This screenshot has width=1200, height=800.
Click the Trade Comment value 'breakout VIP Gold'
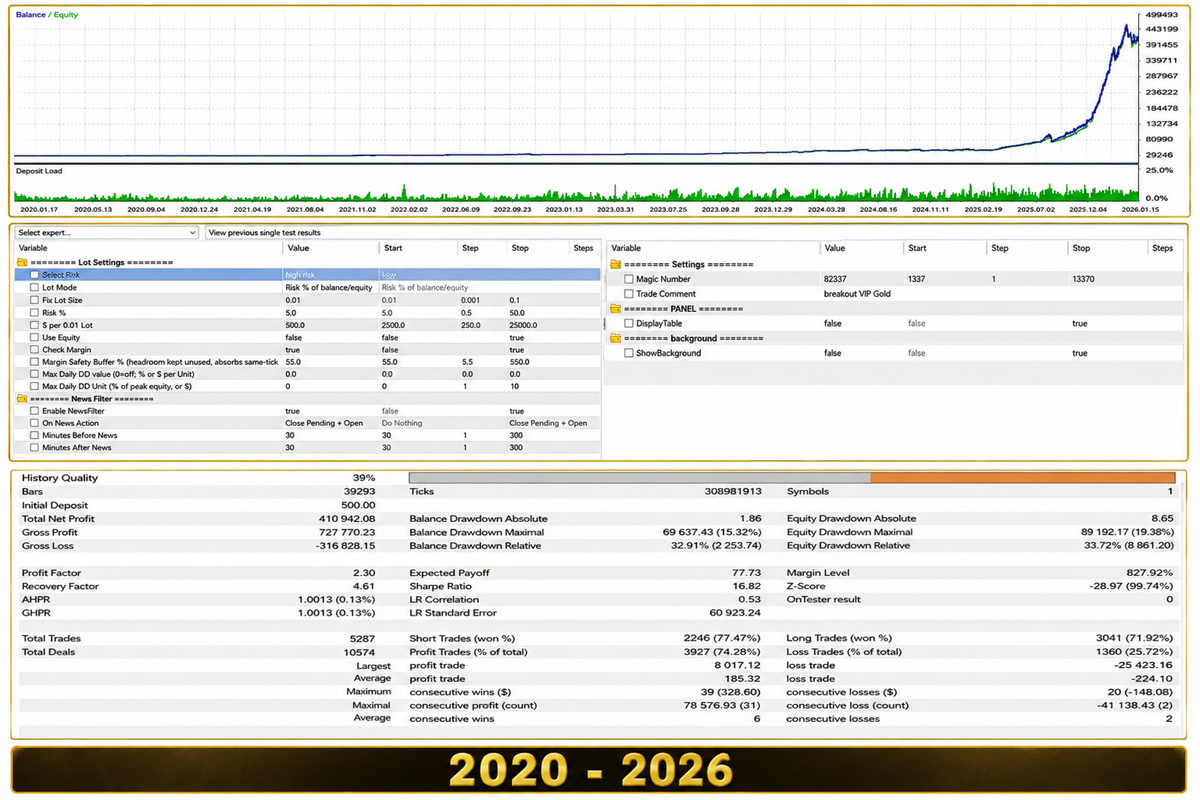point(857,294)
